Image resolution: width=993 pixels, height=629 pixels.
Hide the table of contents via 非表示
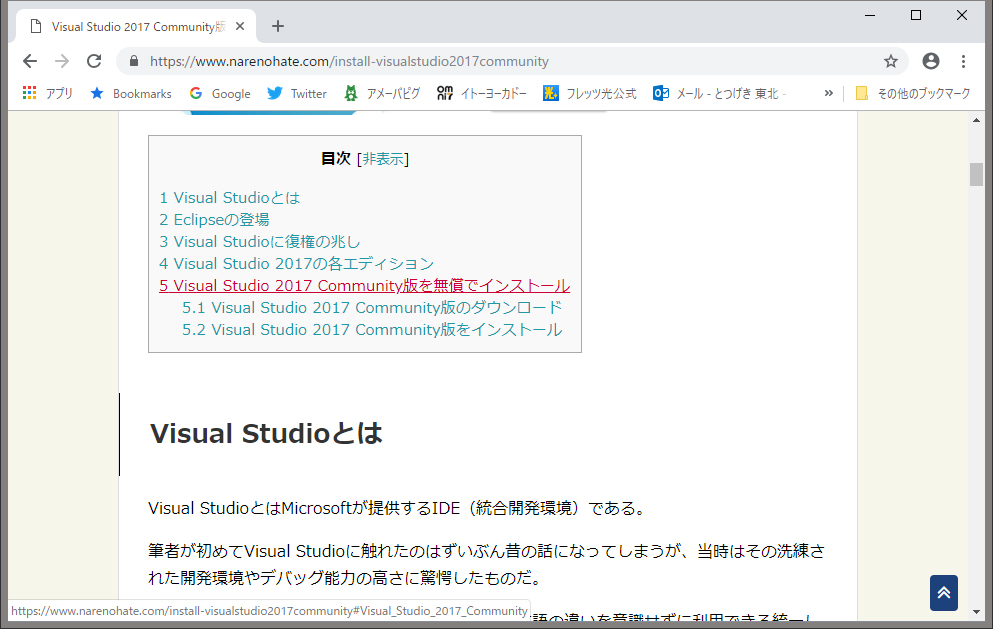[383, 159]
